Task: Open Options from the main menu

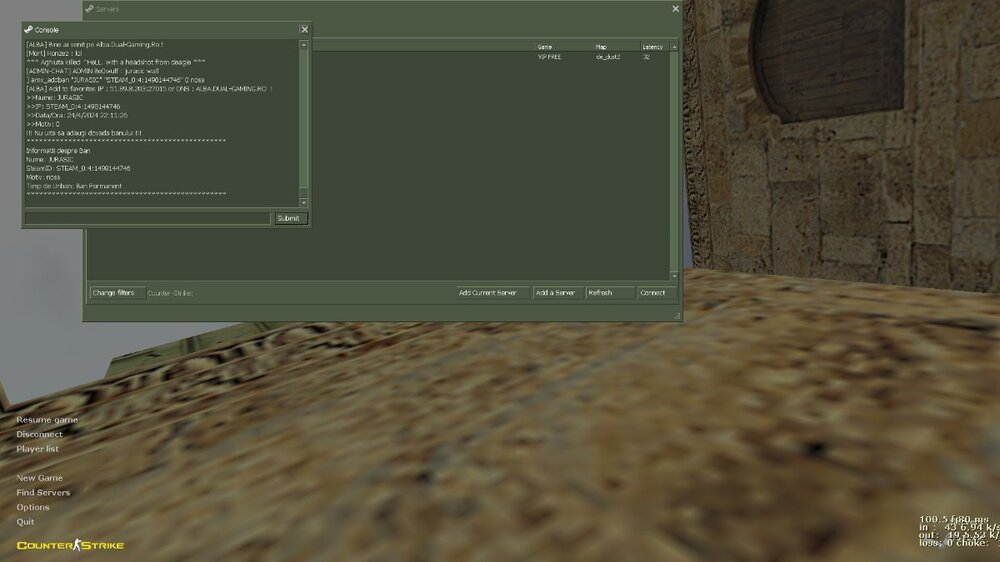Action: [x=33, y=507]
